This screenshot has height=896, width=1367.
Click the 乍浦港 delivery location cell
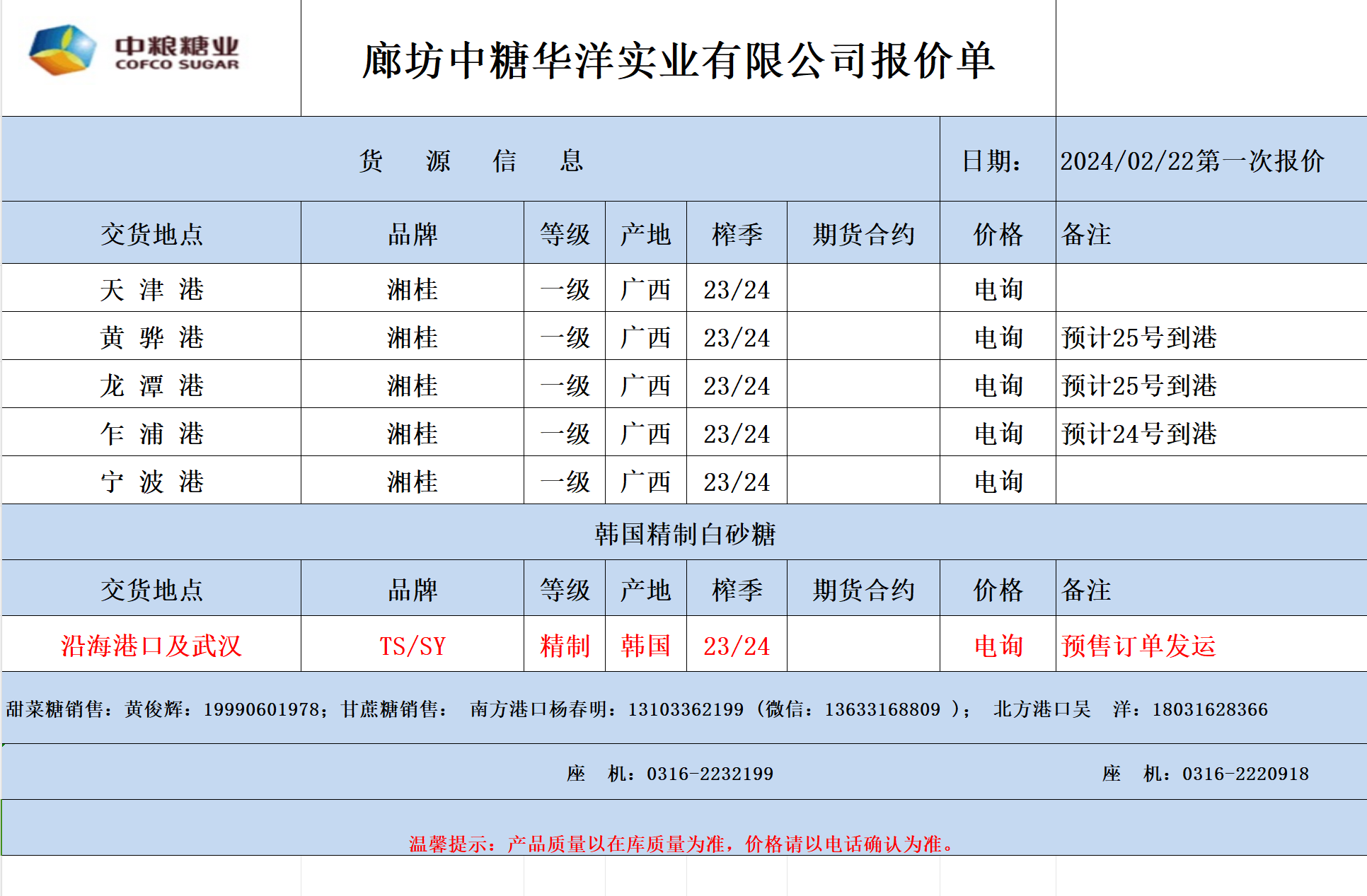pos(151,434)
